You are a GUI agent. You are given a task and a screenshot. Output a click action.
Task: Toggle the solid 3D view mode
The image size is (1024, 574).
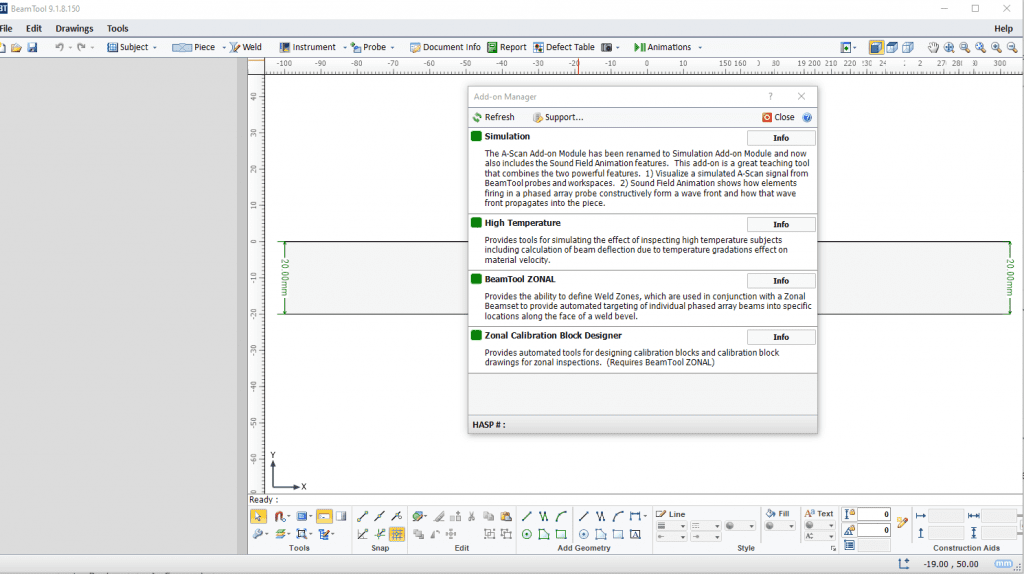pyautogui.click(x=876, y=47)
